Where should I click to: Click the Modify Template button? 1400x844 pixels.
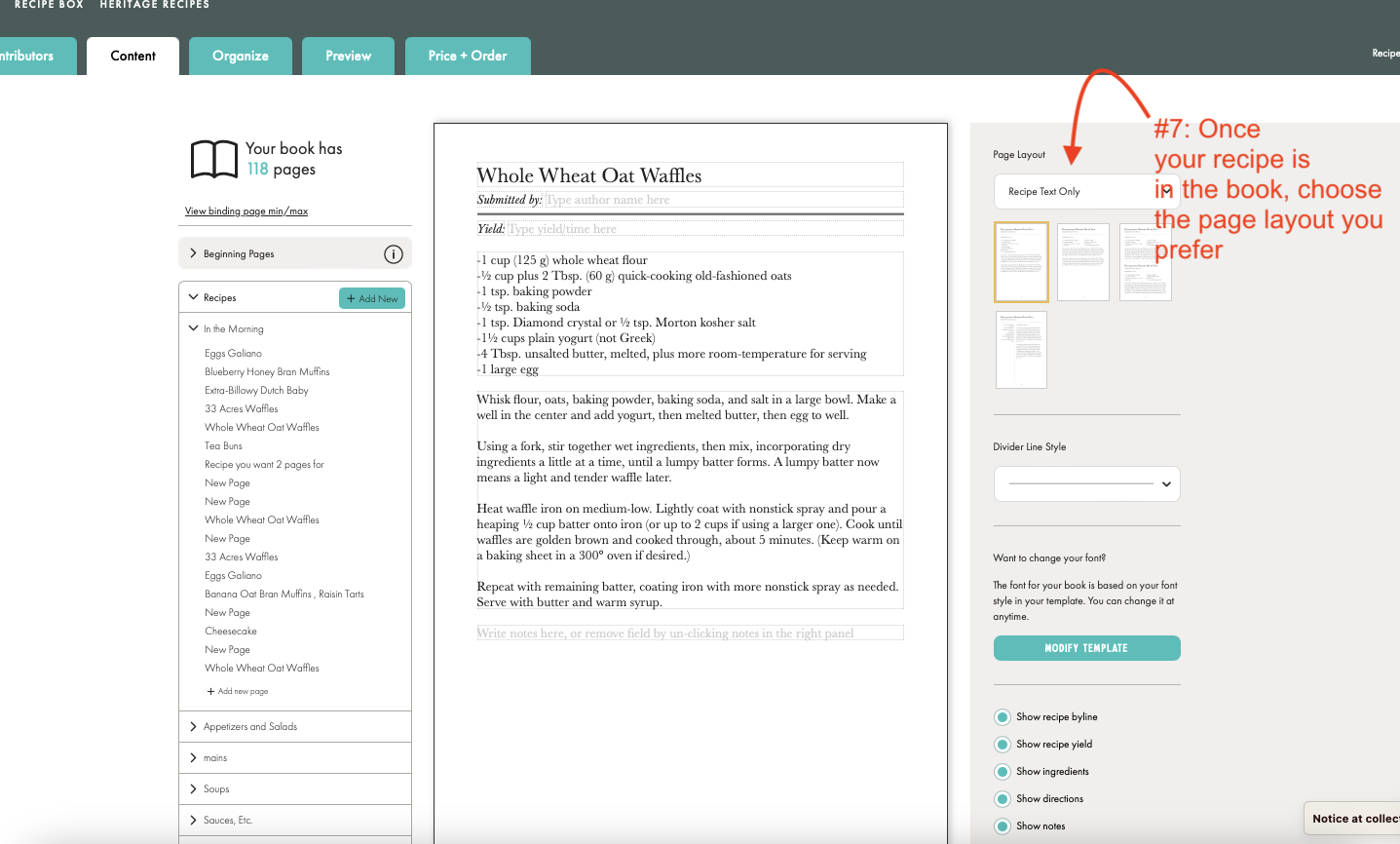[1086, 647]
